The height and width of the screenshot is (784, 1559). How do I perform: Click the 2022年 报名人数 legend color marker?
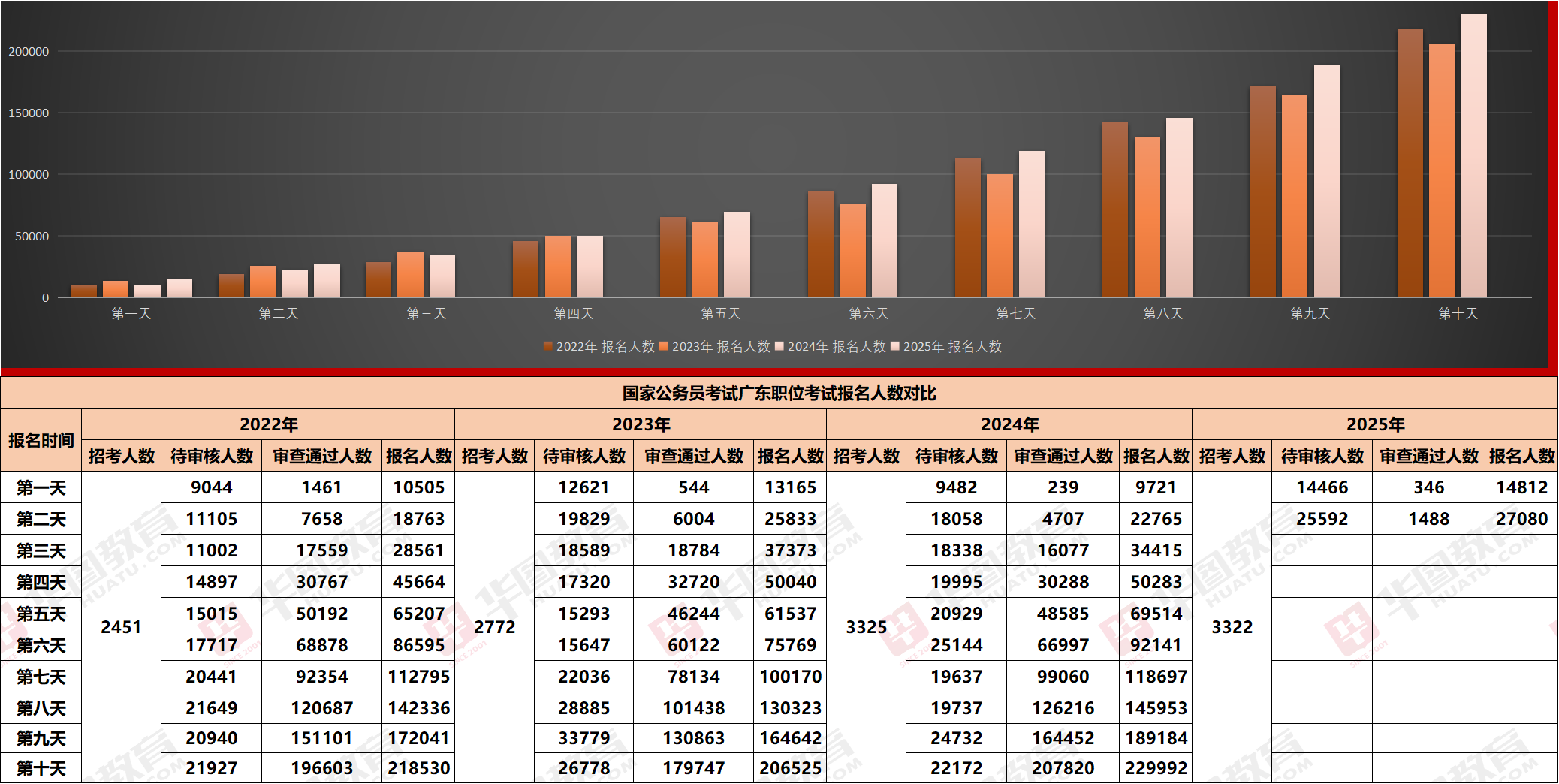[x=548, y=346]
